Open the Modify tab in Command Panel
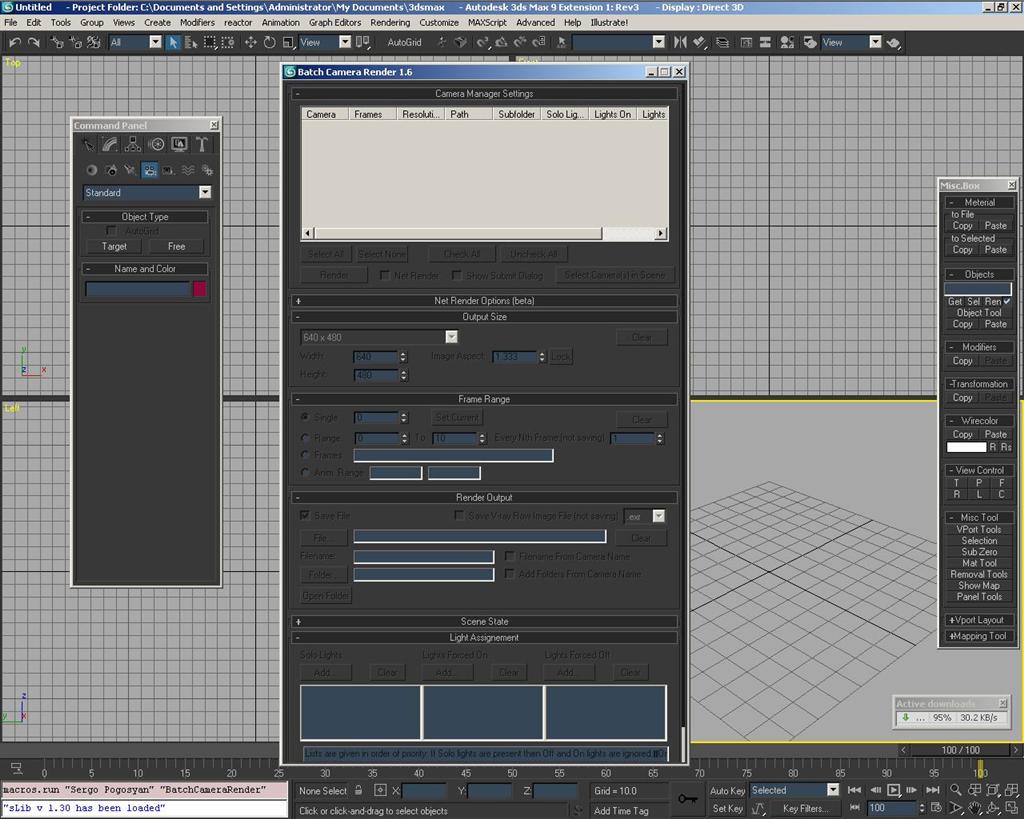 pos(110,144)
